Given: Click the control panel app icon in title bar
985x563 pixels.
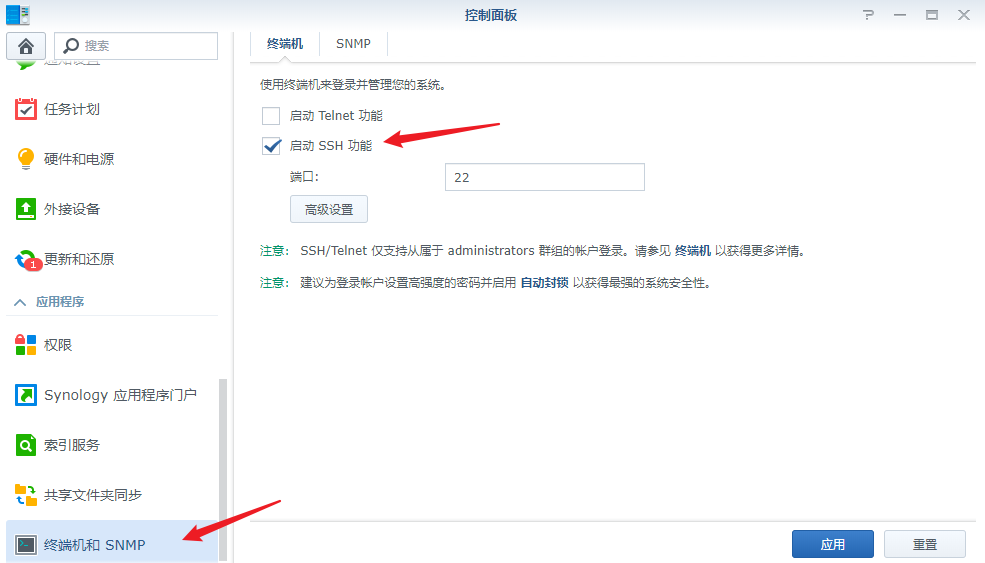Looking at the screenshot, I should point(18,14).
